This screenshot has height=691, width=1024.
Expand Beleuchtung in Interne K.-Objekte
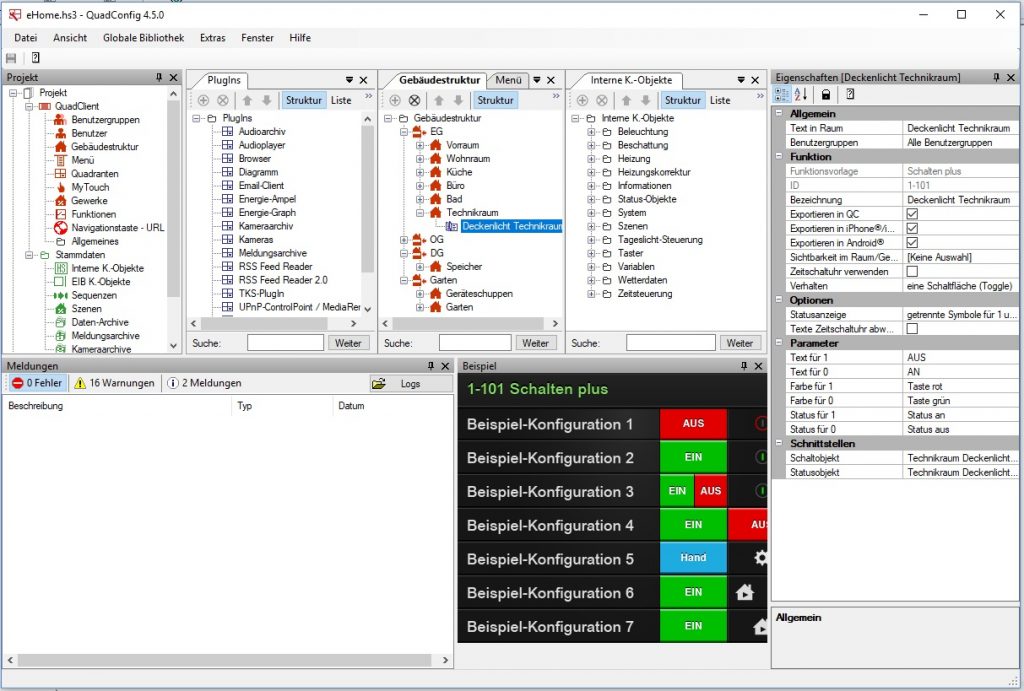click(591, 131)
